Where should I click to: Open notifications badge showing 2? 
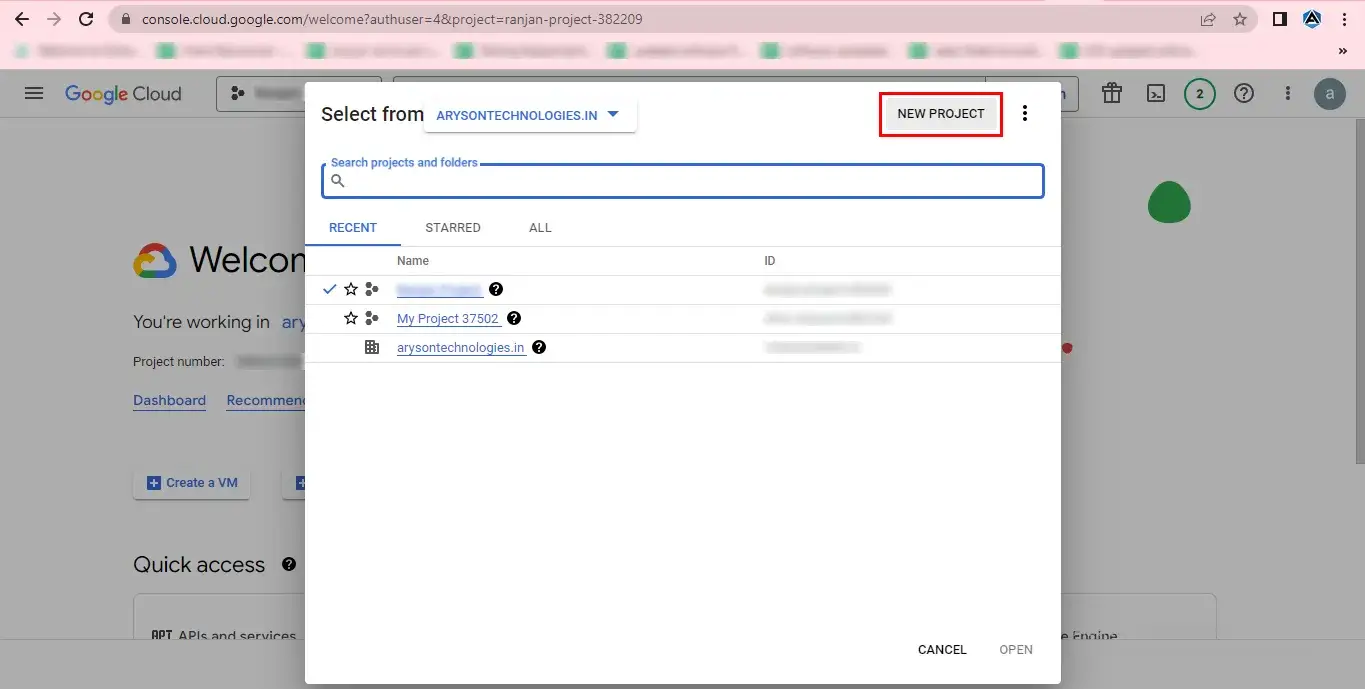1199,94
